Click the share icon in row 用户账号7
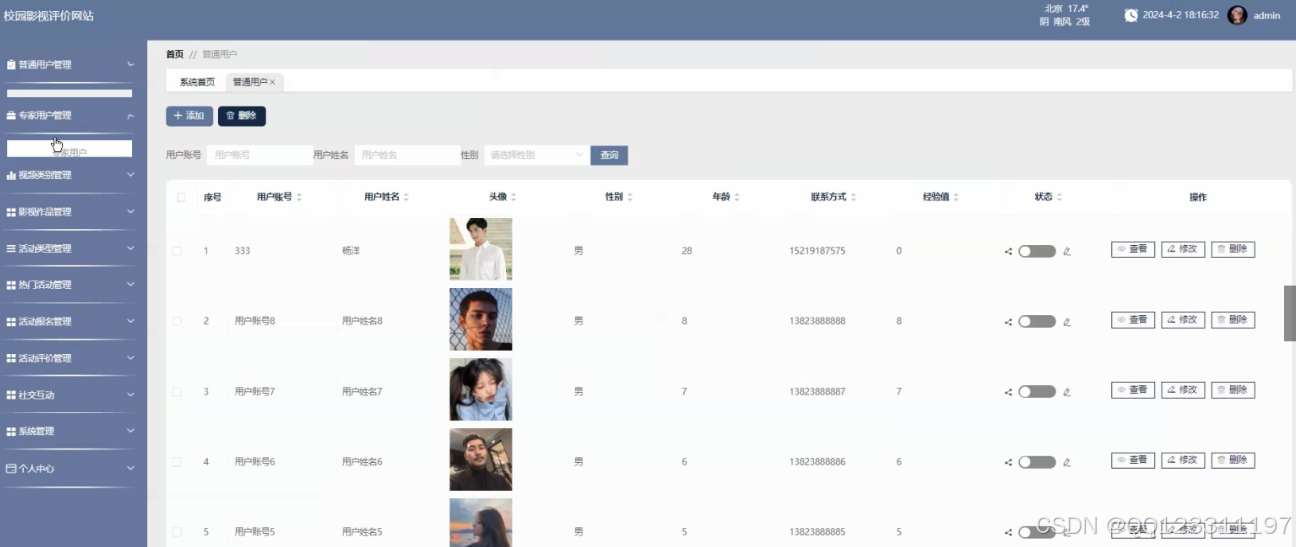Screen dimensions: 1296x547 [1008, 392]
